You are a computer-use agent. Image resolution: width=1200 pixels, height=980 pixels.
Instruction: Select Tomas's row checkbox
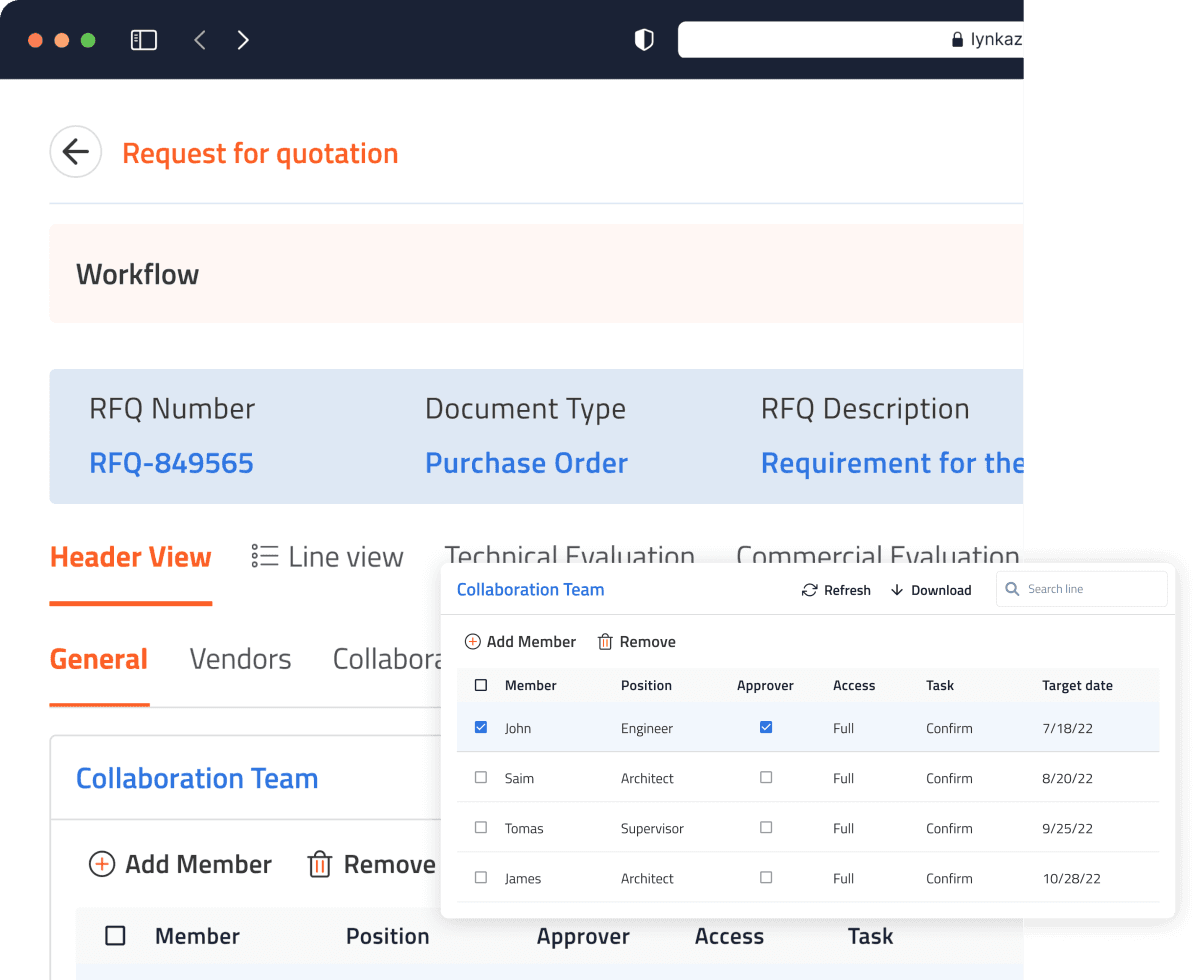tap(481, 827)
